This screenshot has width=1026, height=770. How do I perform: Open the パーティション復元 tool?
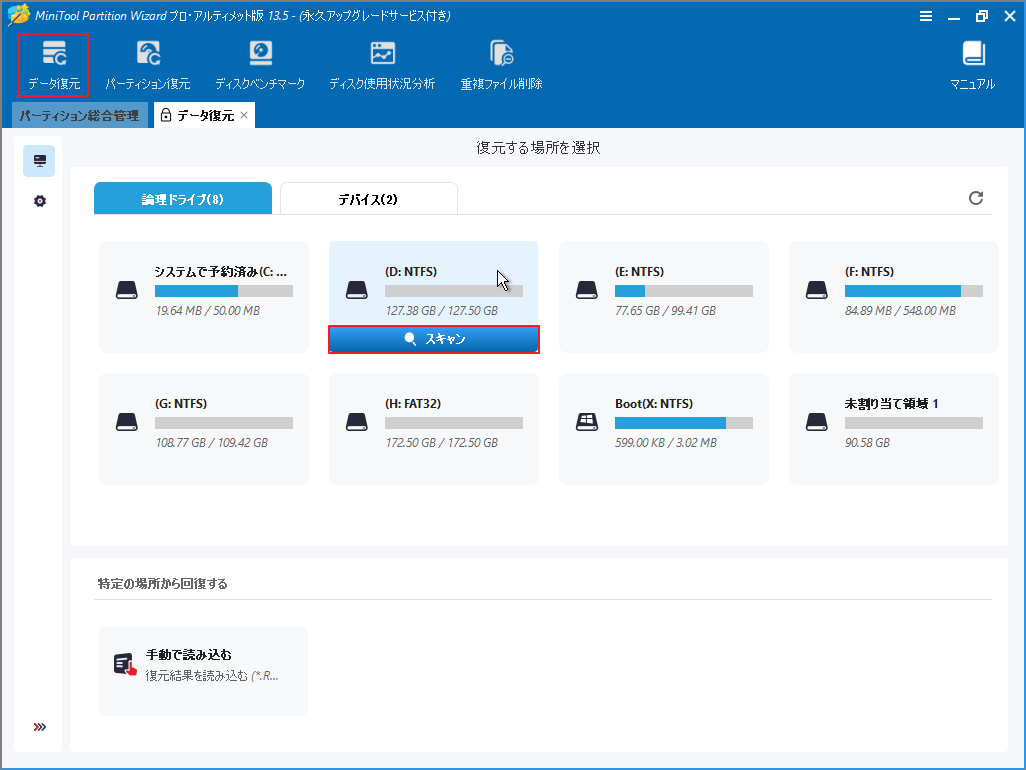click(x=146, y=62)
